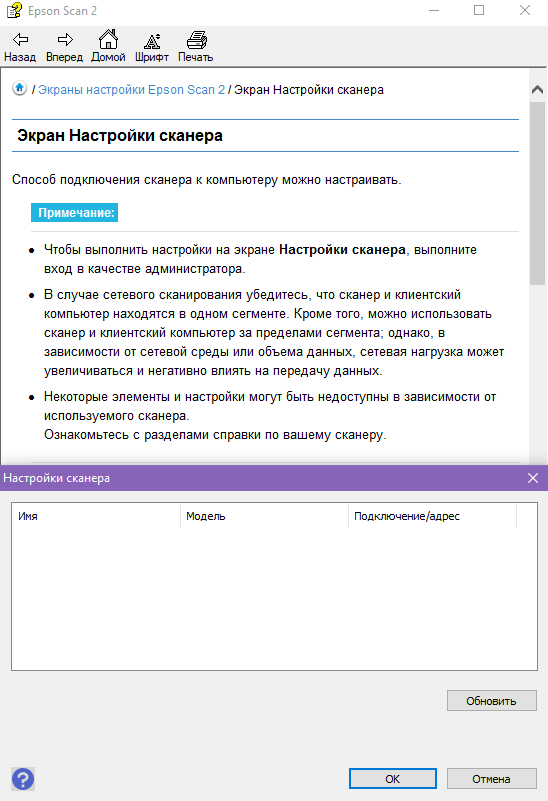Click the scrollbar up arrow
Screen dimensions: 548x801
click(537, 90)
